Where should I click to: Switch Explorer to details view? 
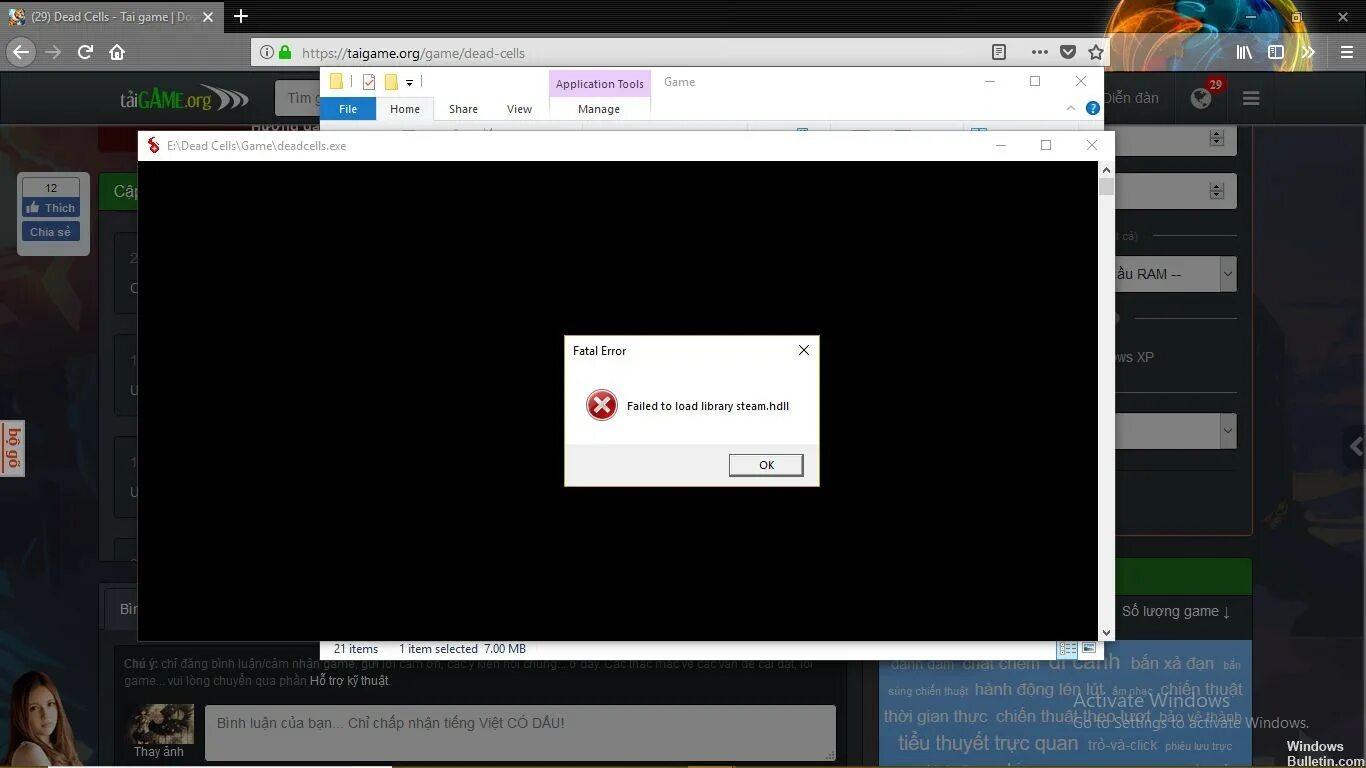[1067, 649]
